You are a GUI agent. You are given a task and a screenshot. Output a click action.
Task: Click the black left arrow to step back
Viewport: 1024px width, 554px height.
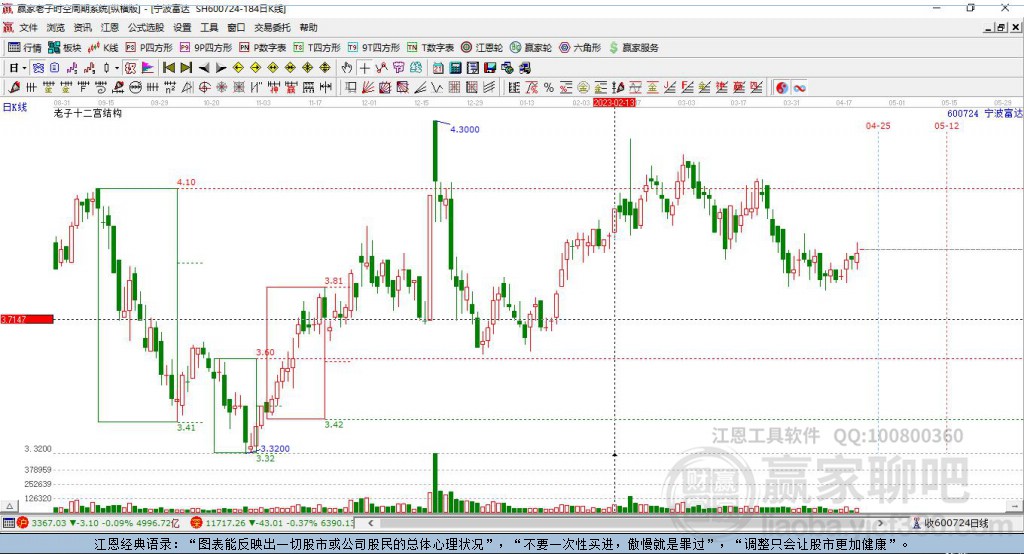click(x=204, y=68)
